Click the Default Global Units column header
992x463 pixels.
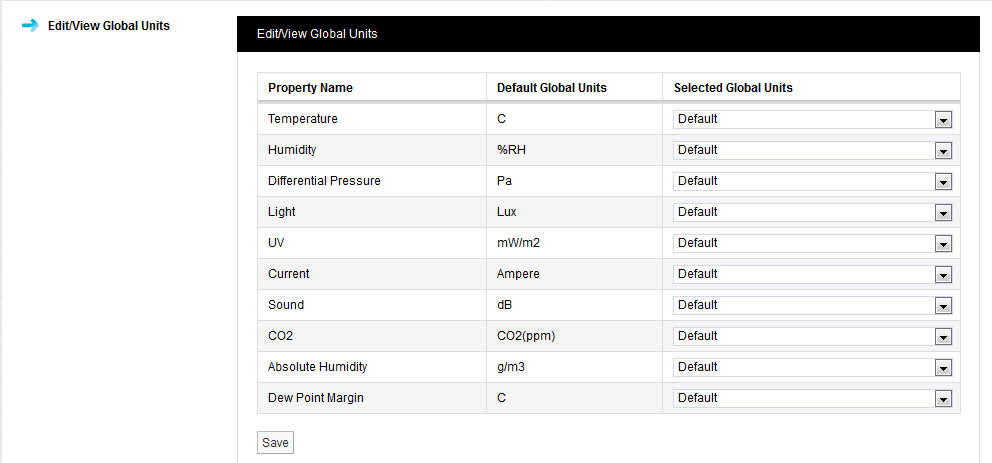tap(551, 88)
